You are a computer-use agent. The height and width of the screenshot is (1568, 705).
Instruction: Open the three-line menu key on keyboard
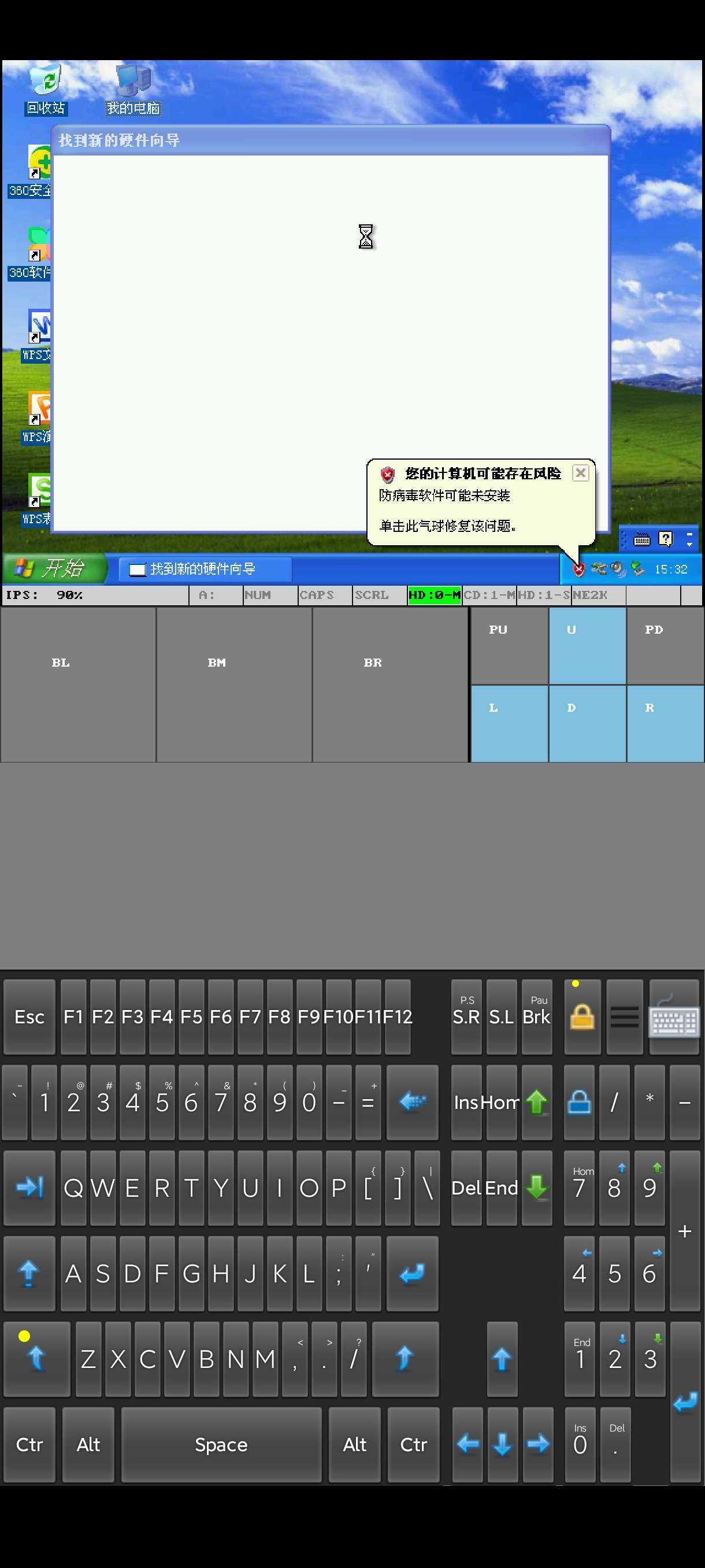point(625,1016)
